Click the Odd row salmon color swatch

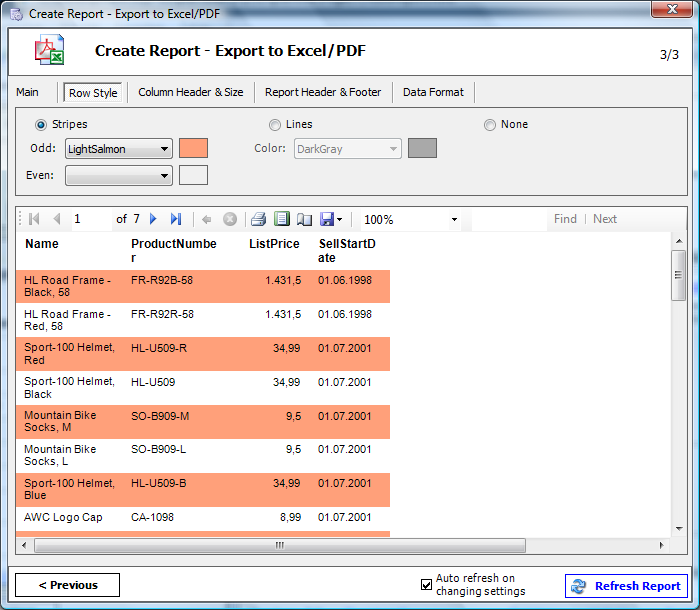(193, 148)
